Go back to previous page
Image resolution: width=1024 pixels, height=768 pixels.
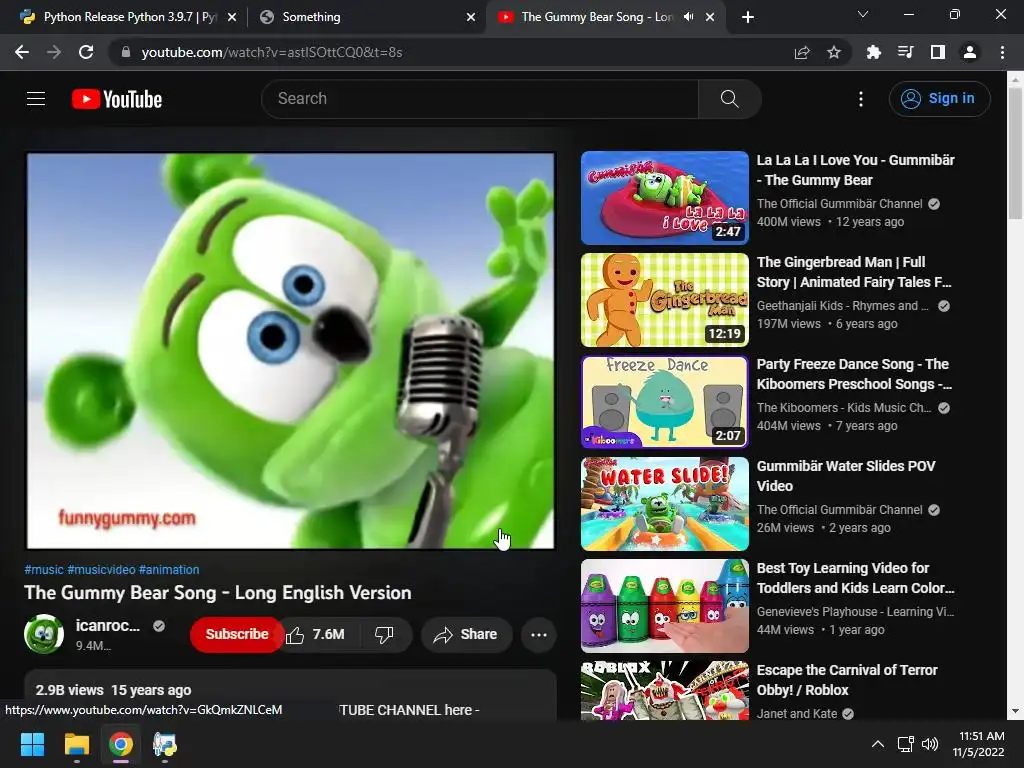coord(22,52)
